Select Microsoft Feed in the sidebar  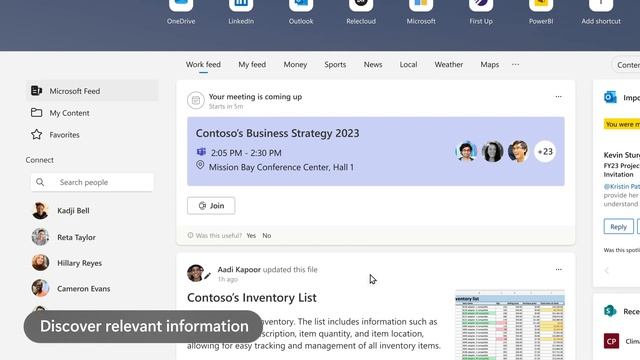click(x=92, y=91)
